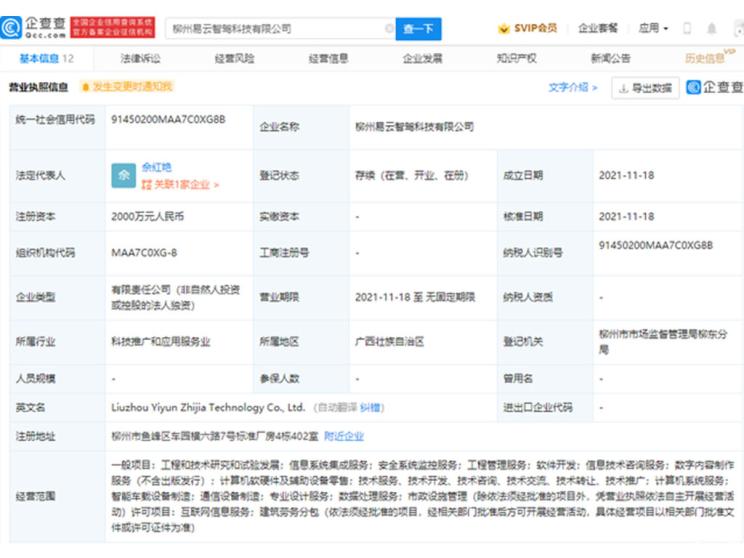The image size is (744, 558).
Task: Click the 查一下 search button
Action: coord(418,29)
